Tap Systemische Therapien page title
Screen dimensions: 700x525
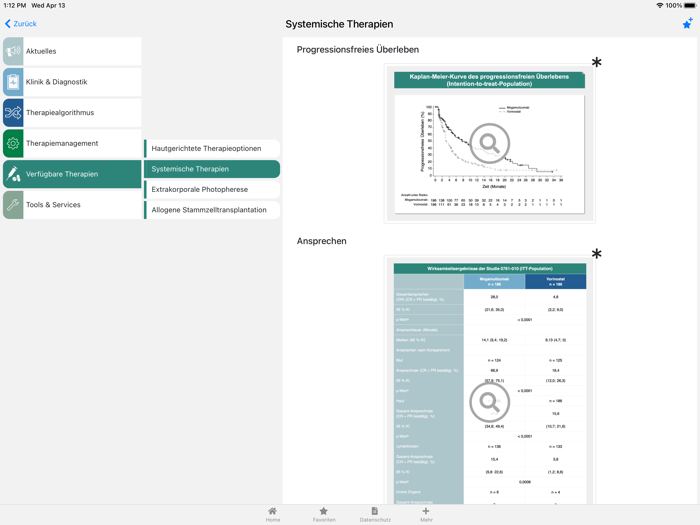pyautogui.click(x=339, y=24)
